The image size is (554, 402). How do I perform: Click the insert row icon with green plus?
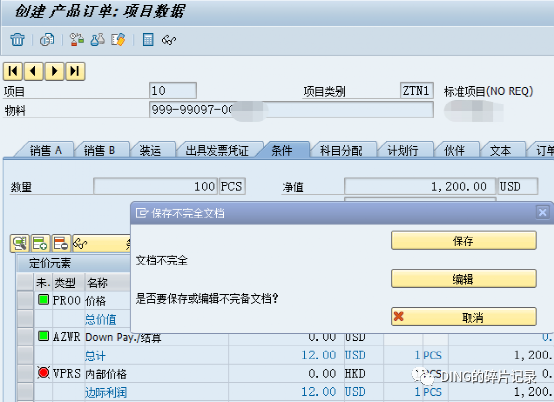pyautogui.click(x=40, y=243)
